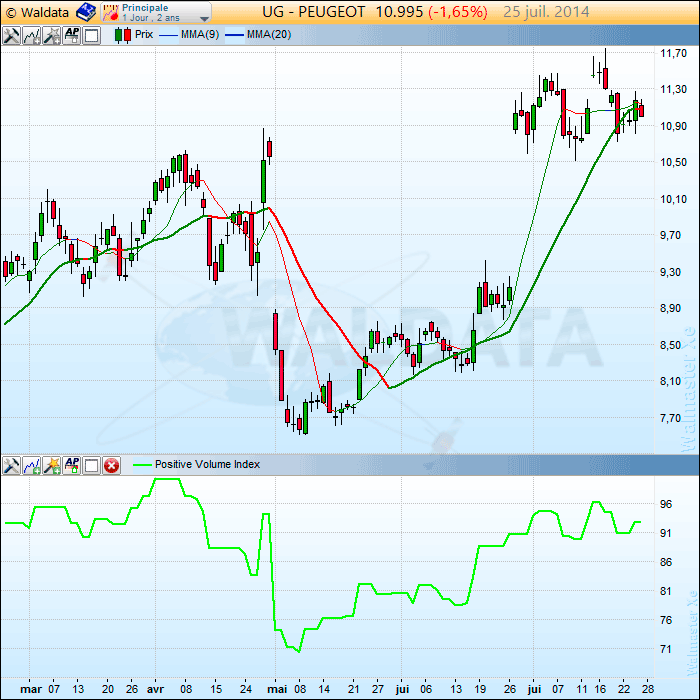Click the 96 indicator axis label

[x=666, y=504]
